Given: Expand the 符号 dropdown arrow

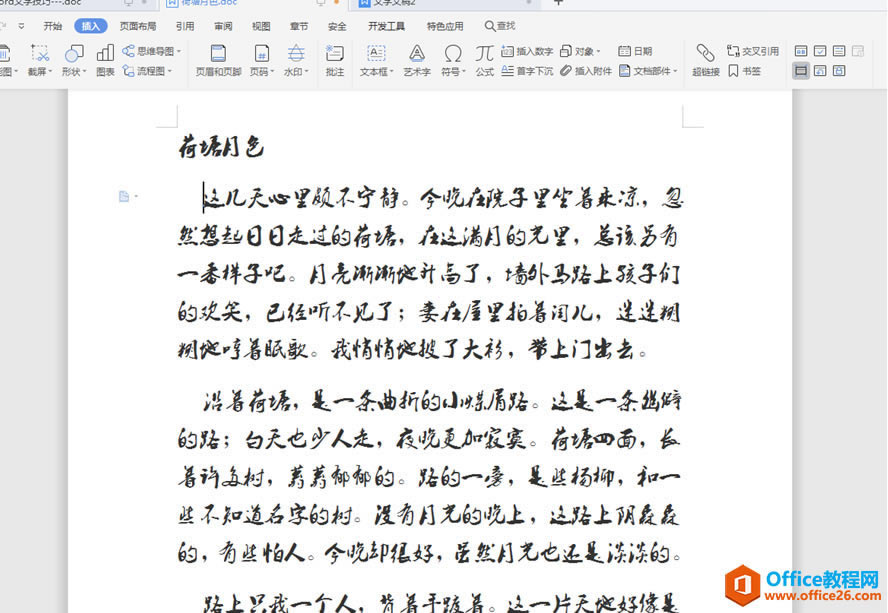Looking at the screenshot, I should [464, 71].
